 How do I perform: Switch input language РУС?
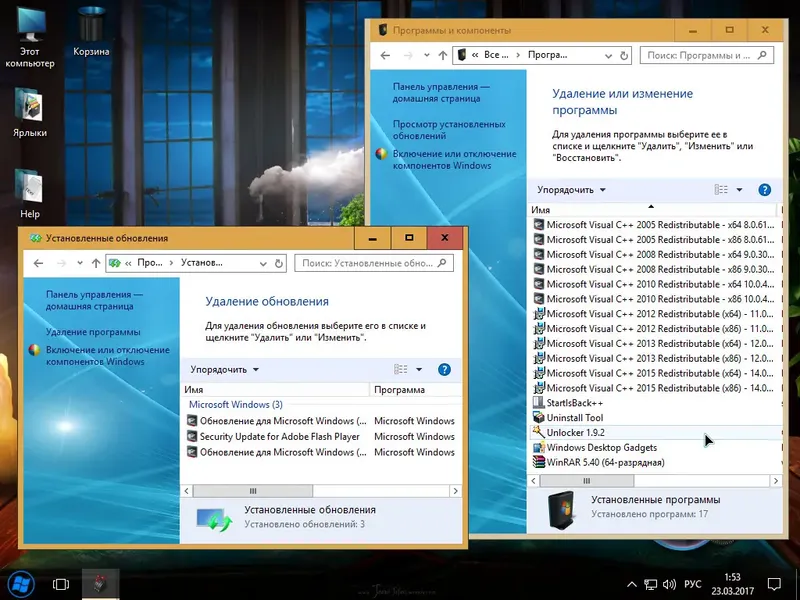[692, 584]
